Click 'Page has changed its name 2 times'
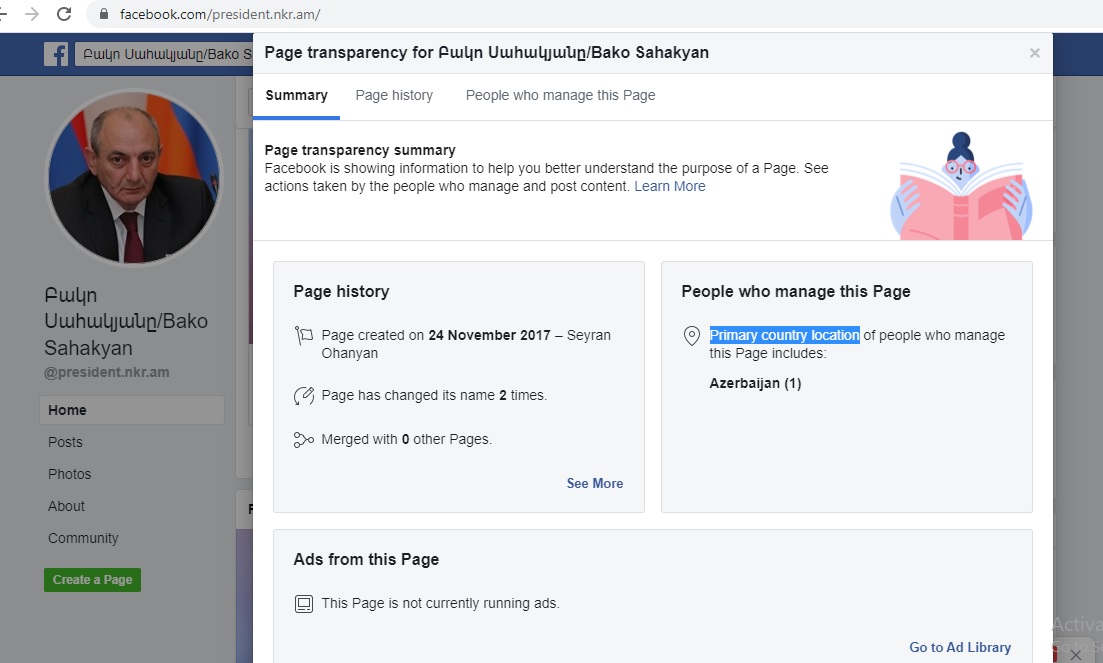This screenshot has width=1103, height=663. (434, 395)
